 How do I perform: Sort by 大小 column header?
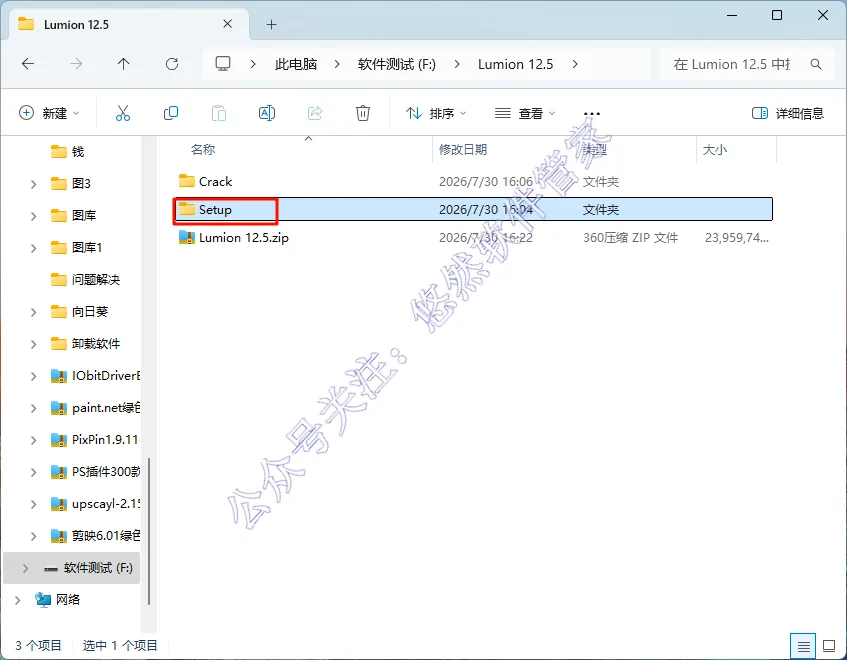pos(715,149)
